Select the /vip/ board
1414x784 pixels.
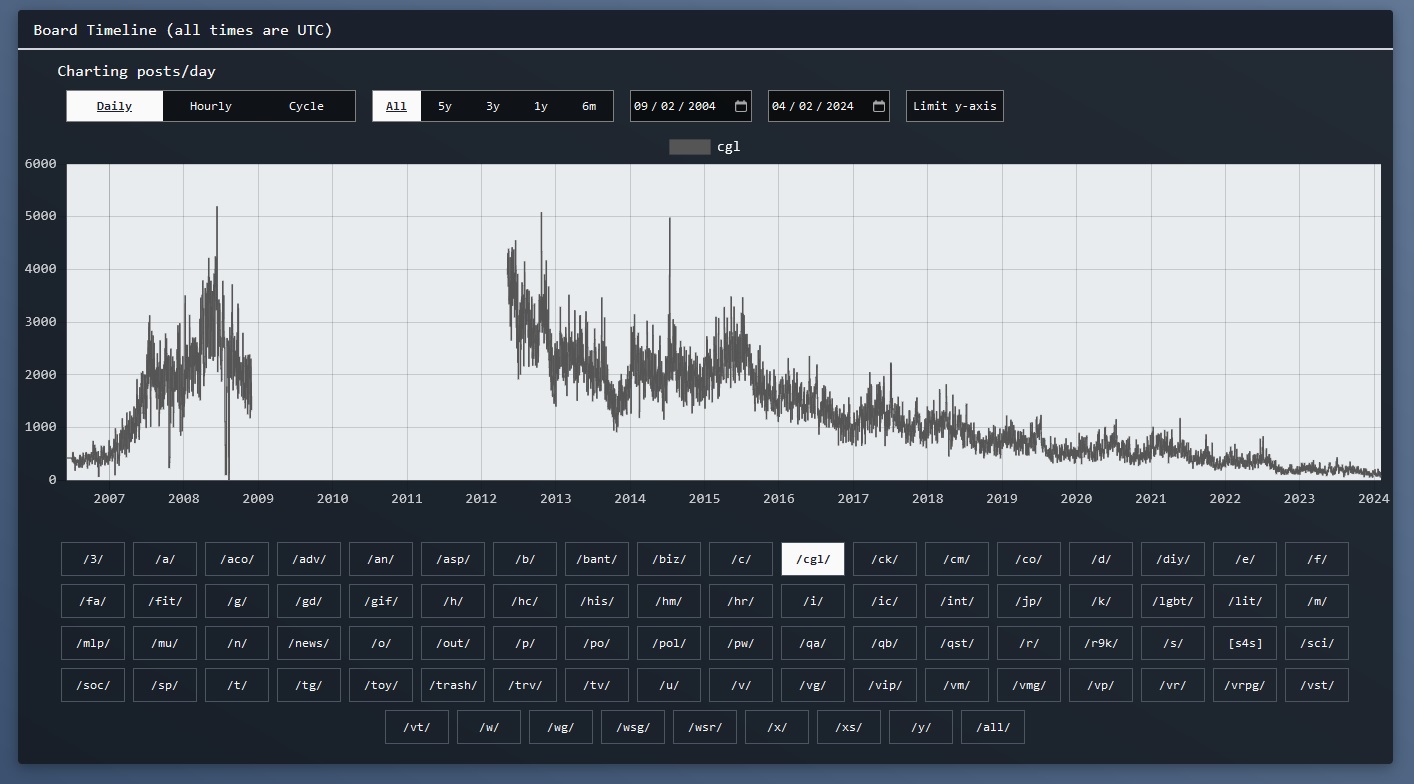click(885, 685)
